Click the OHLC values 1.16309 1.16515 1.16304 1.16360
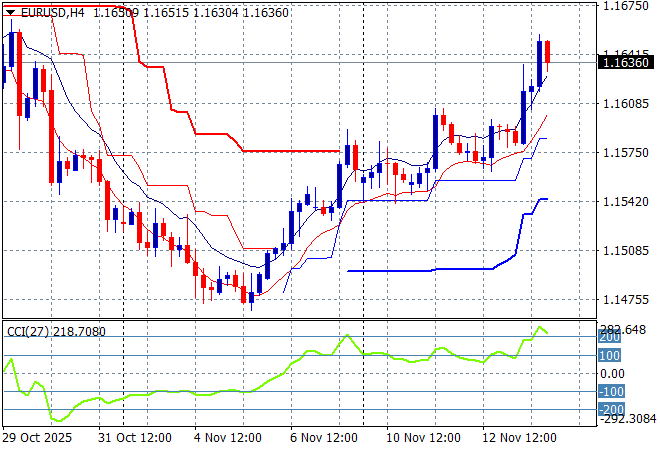The height and width of the screenshot is (450, 660). [x=191, y=13]
